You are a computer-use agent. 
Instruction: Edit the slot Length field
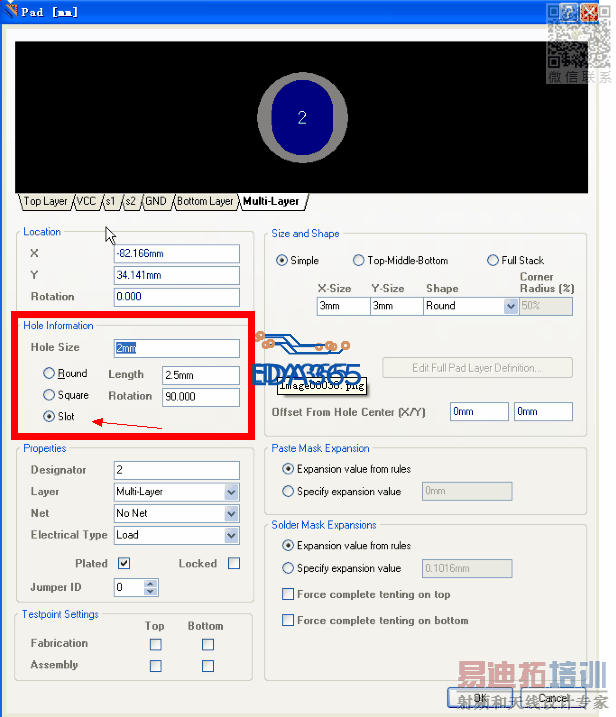pos(201,375)
